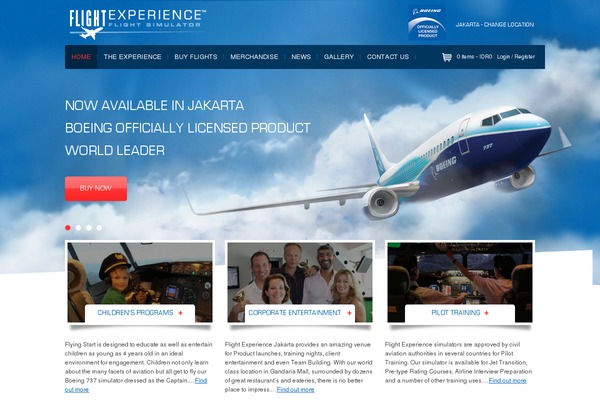
Task: Click the red Buy Now button
Action: (x=96, y=188)
